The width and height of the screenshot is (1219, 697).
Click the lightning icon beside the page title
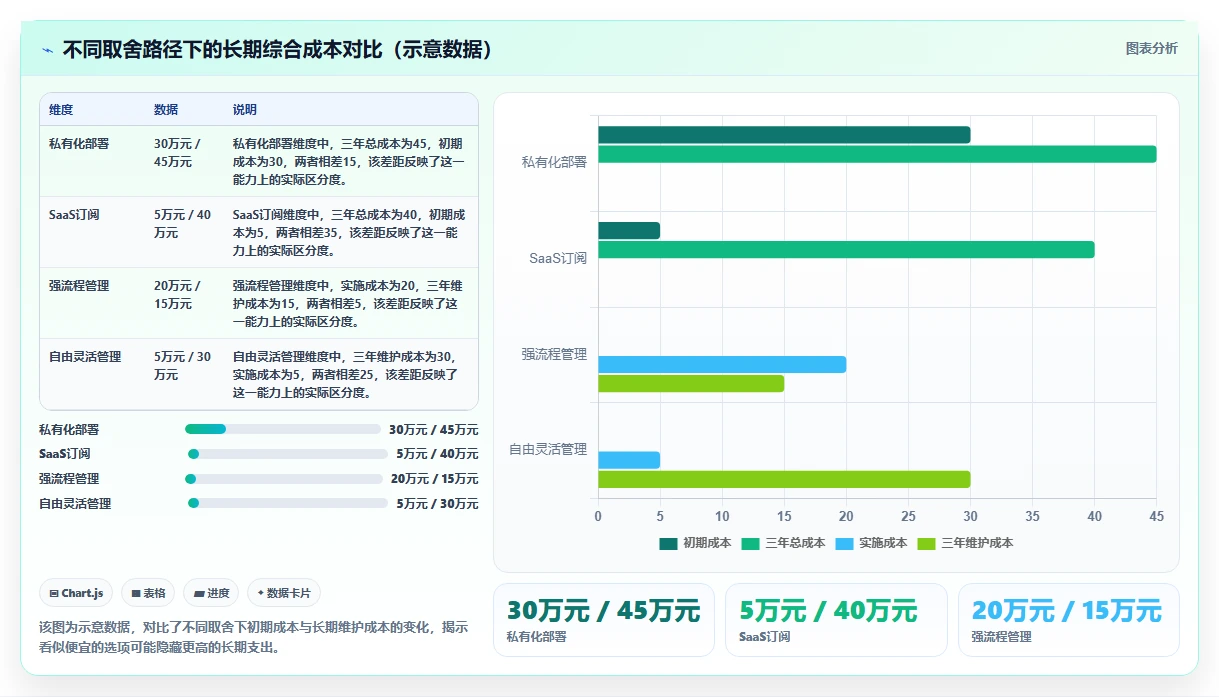coord(47,50)
